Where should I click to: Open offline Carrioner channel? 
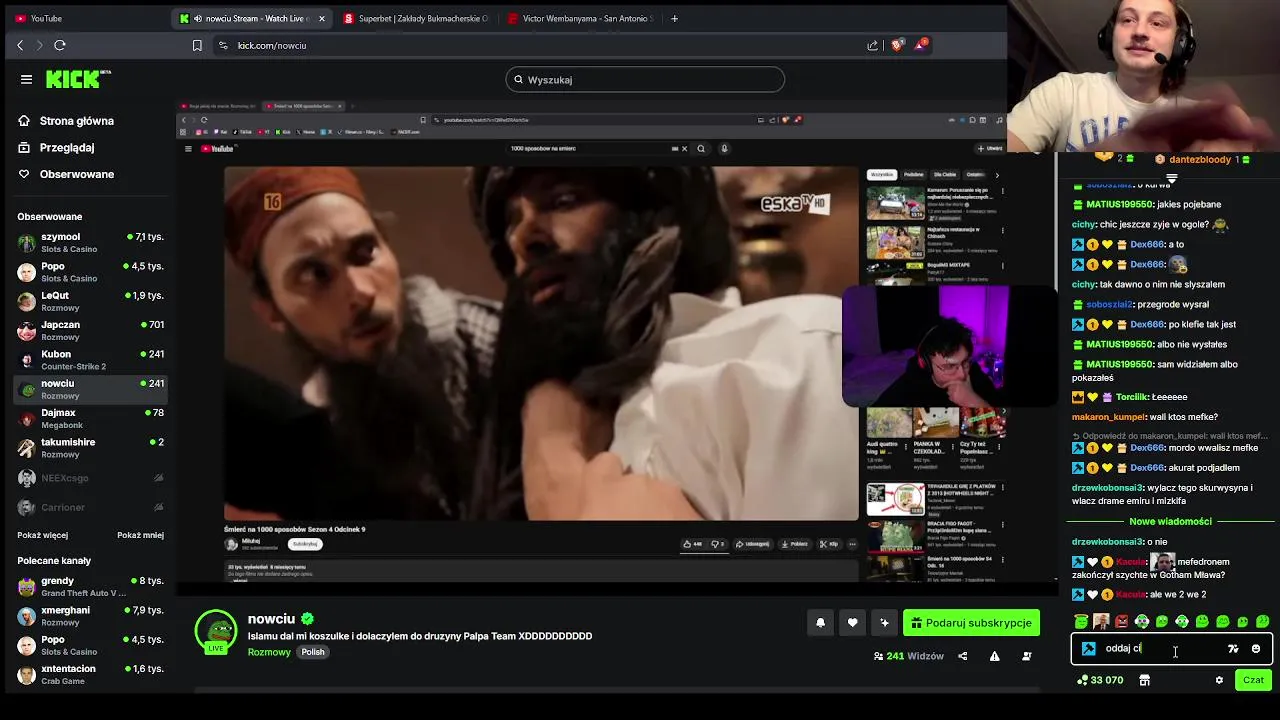[90, 507]
